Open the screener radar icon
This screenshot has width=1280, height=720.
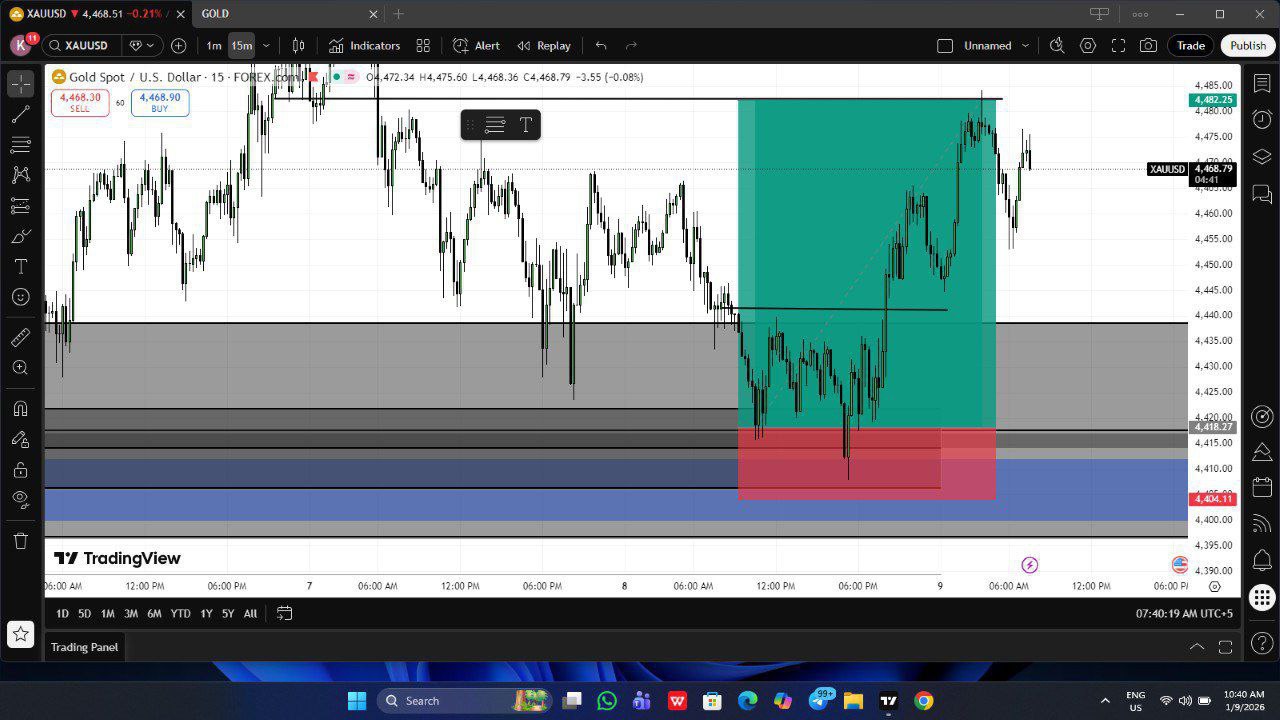point(1262,417)
